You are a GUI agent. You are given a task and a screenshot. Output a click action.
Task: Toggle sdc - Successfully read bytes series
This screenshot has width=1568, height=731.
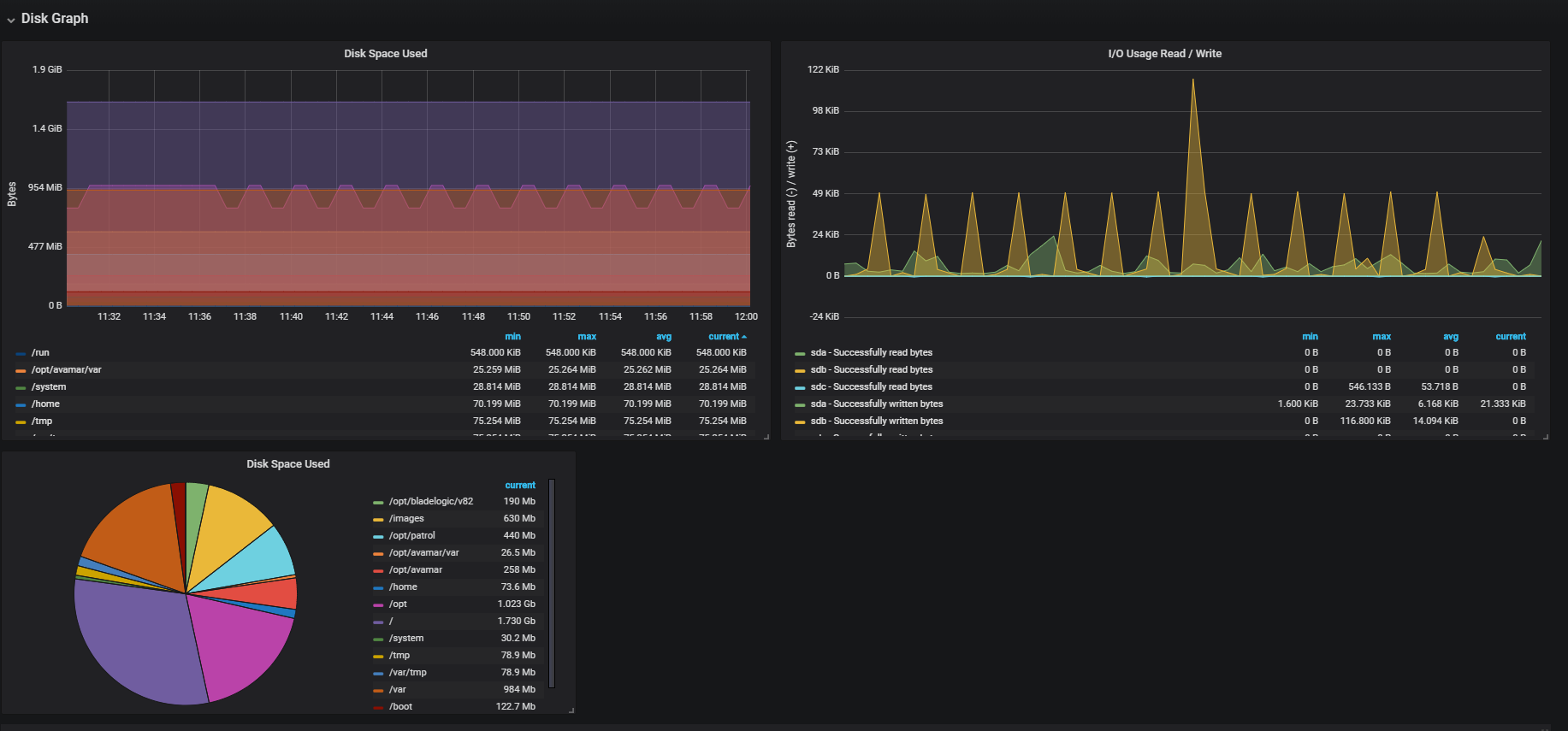871,387
